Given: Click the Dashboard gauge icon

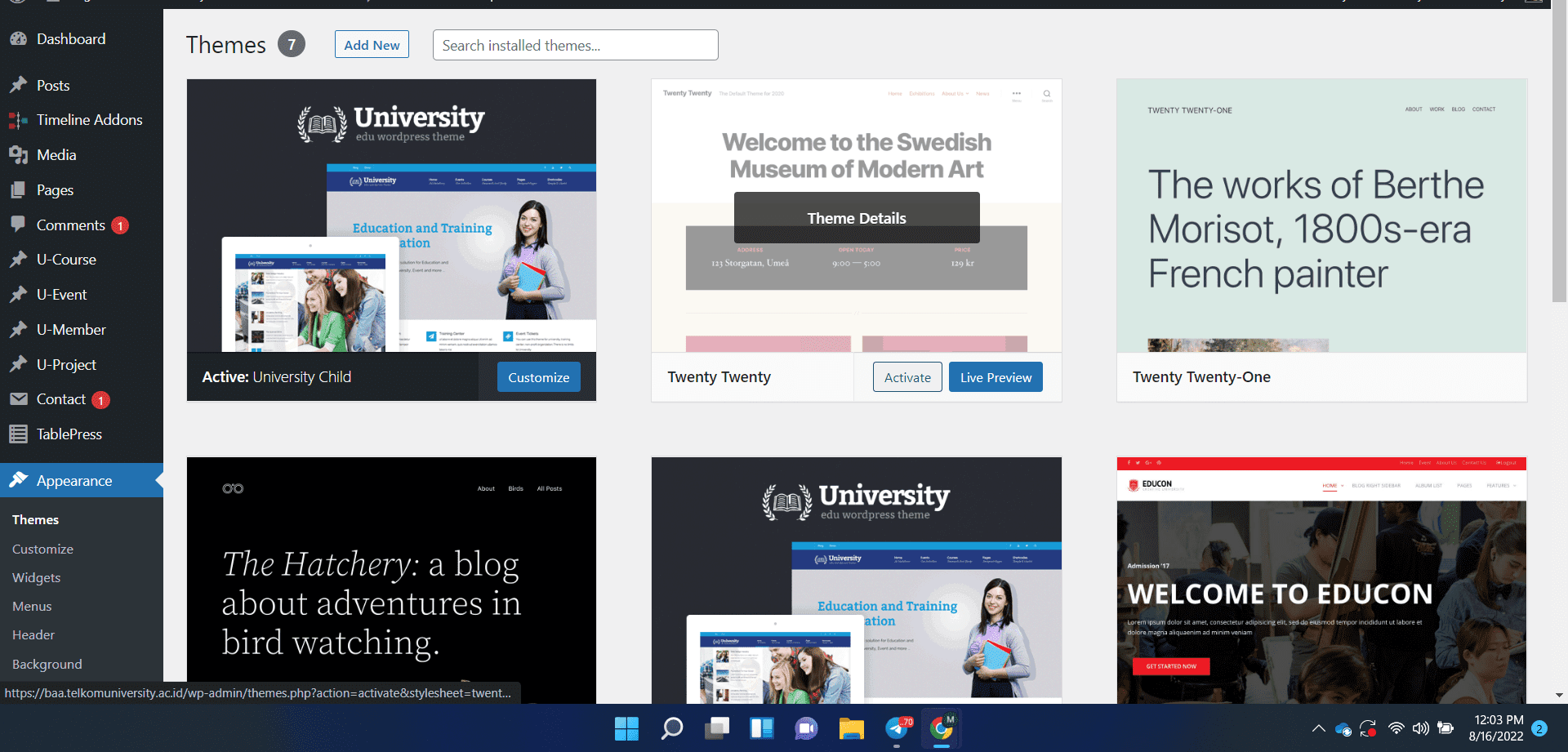Looking at the screenshot, I should point(18,39).
